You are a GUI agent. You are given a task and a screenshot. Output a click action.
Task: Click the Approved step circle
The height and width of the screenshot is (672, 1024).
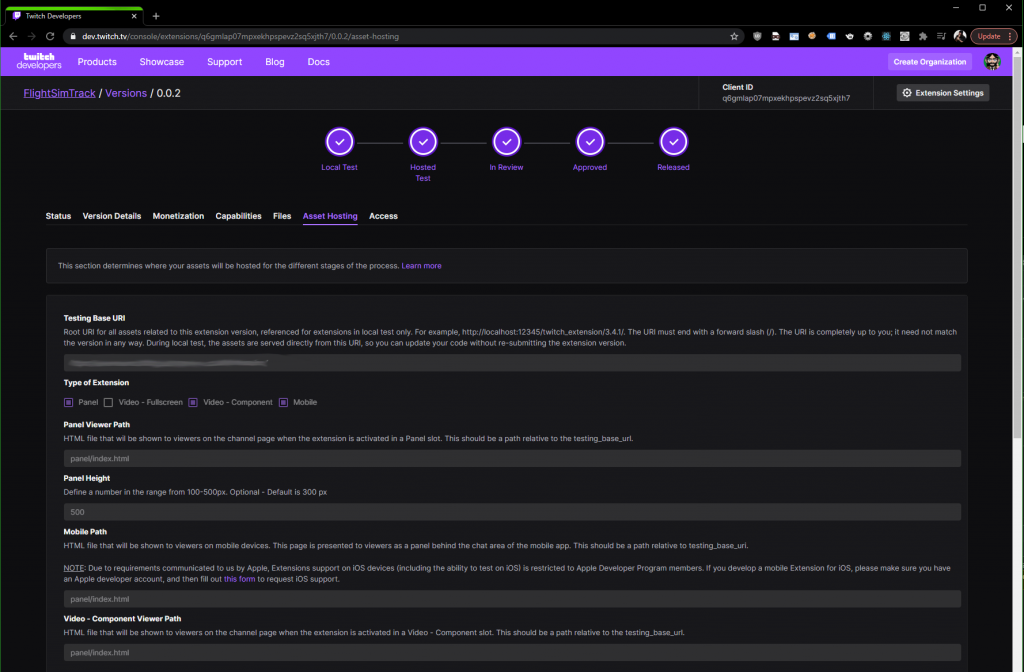coord(590,142)
